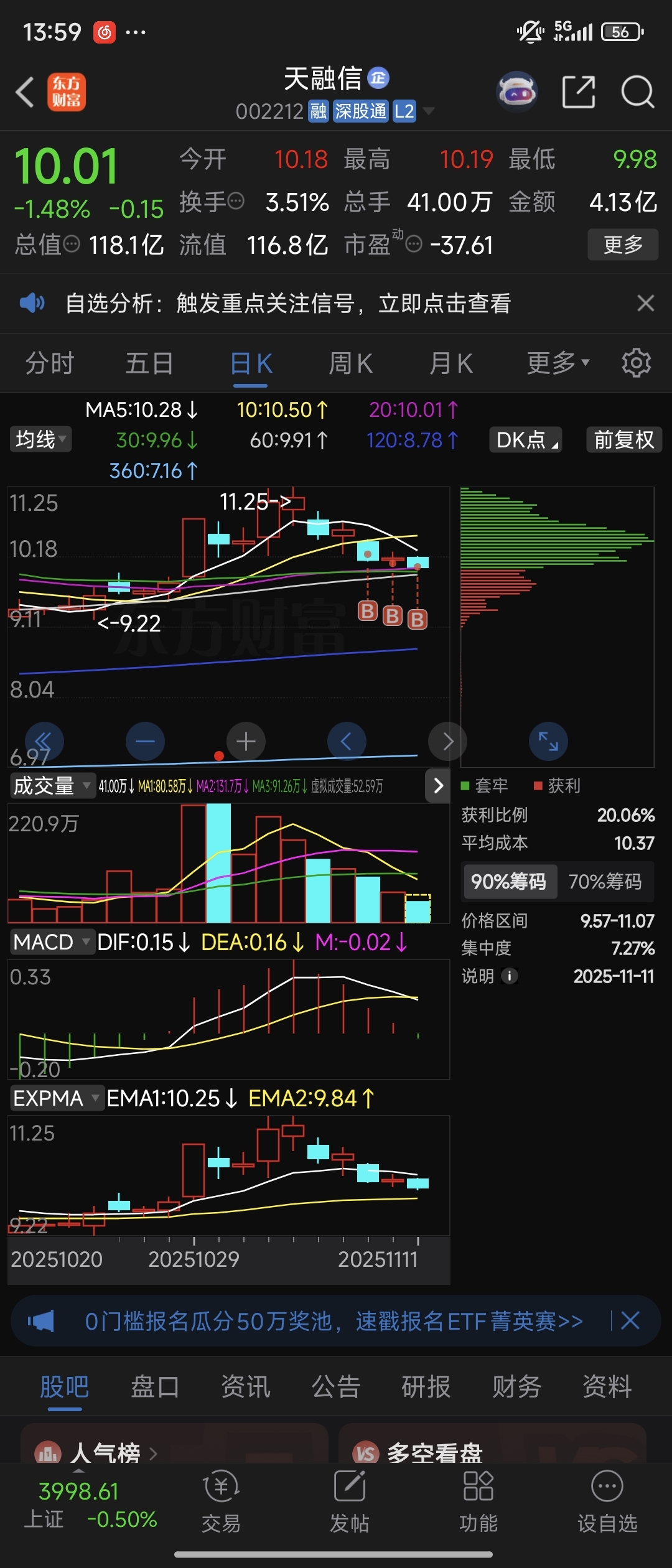Screen dimensions: 672x1568
Task: Zoom in chart with plus button
Action: (x=246, y=741)
